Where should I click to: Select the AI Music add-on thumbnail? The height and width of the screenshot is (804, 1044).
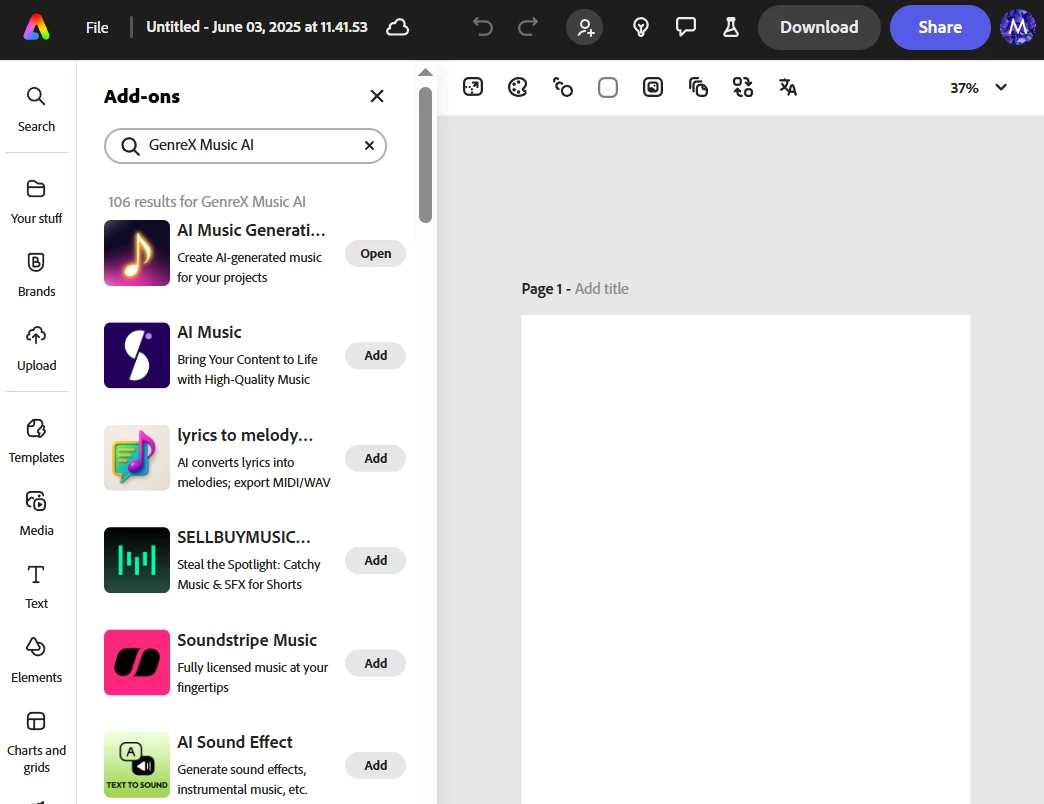coord(137,355)
